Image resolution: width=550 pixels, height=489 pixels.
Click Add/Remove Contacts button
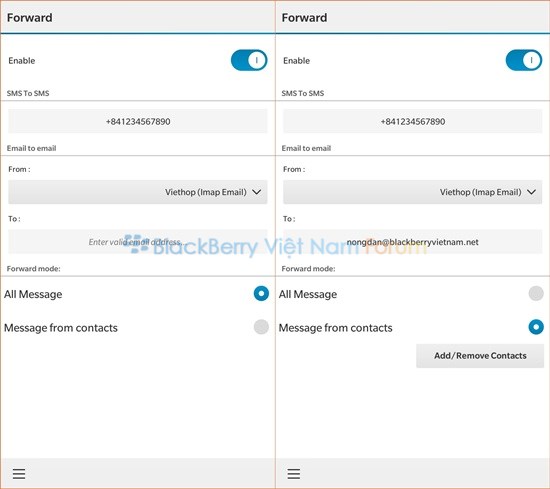[x=480, y=356]
